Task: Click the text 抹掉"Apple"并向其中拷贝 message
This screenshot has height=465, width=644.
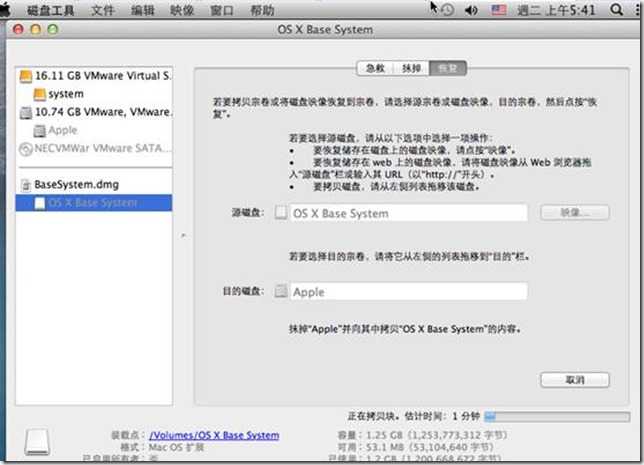Action: pos(405,329)
